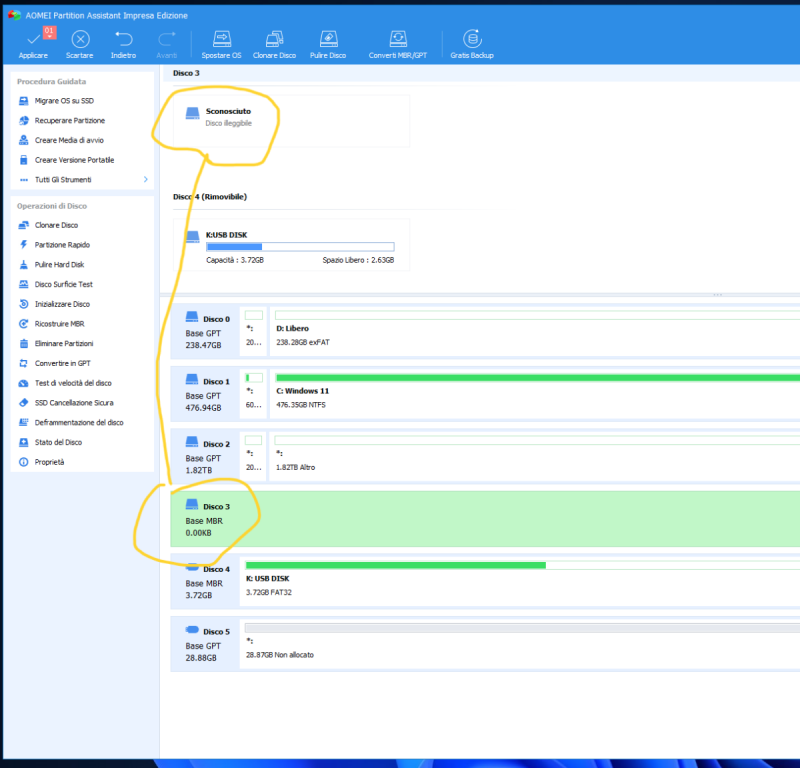The height and width of the screenshot is (768, 800).
Task: Click the Operazioni di Disco heading
Action: click(x=52, y=206)
